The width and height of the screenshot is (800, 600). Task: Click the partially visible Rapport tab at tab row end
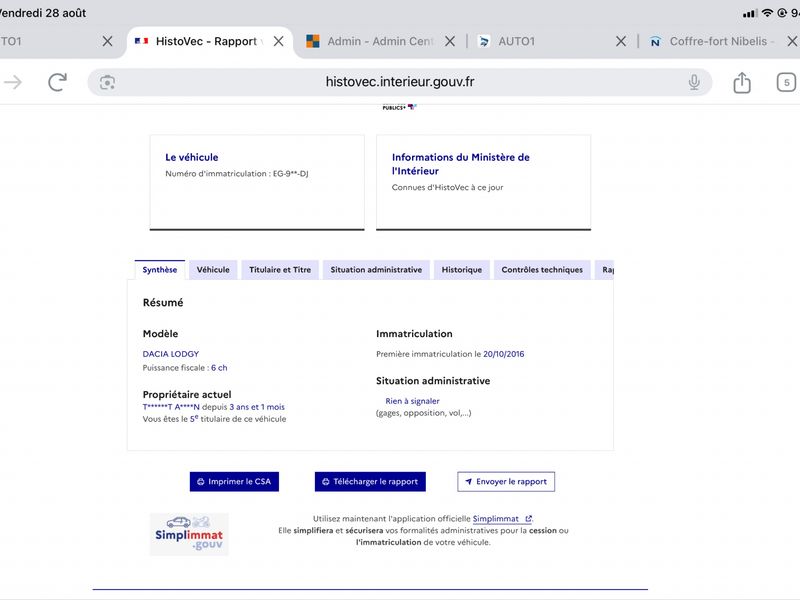tap(605, 270)
